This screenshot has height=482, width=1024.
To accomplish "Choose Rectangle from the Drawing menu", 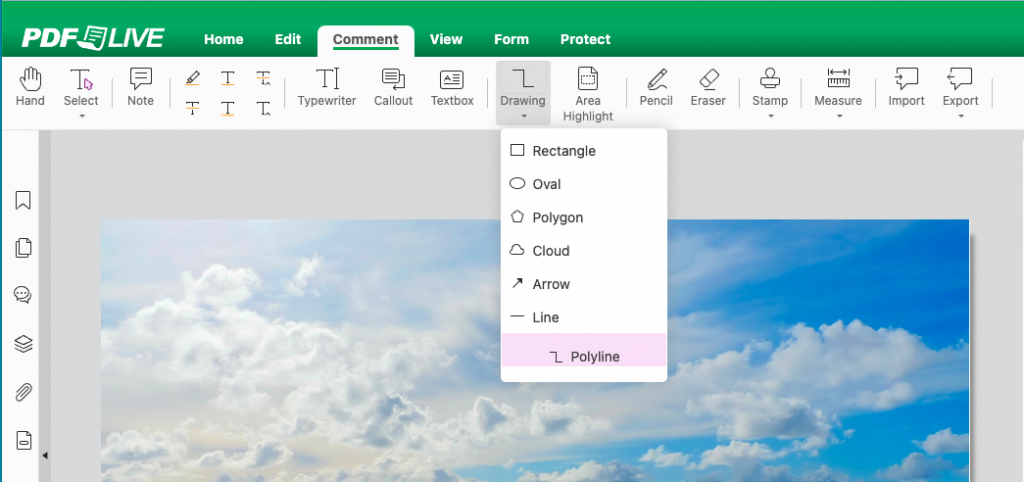I will [584, 151].
